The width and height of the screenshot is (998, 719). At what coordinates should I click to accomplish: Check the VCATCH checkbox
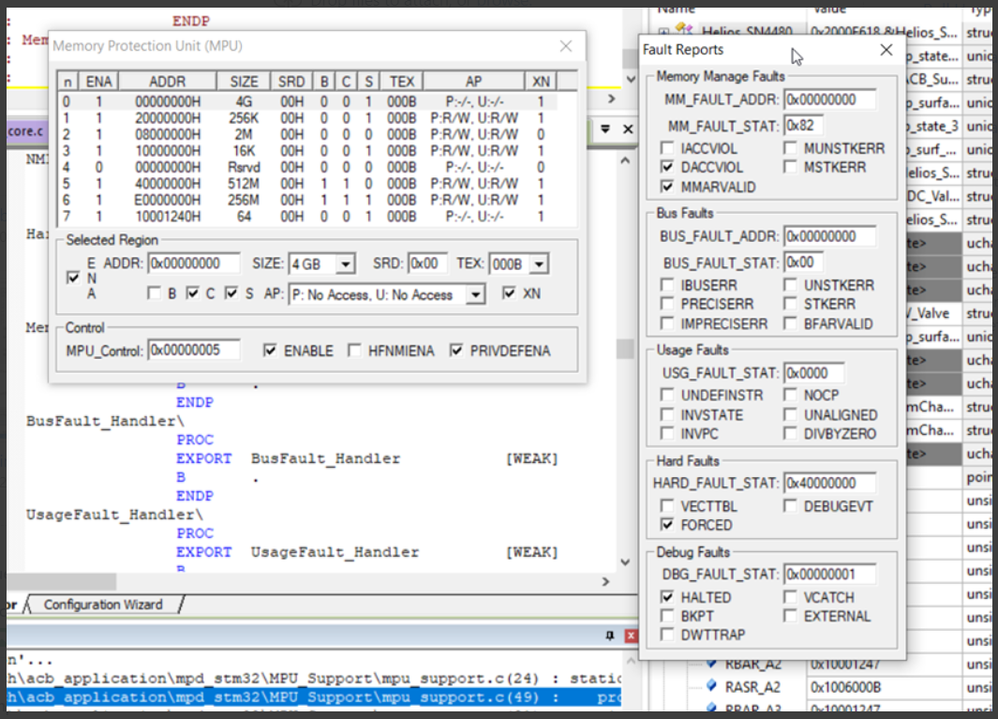click(790, 597)
